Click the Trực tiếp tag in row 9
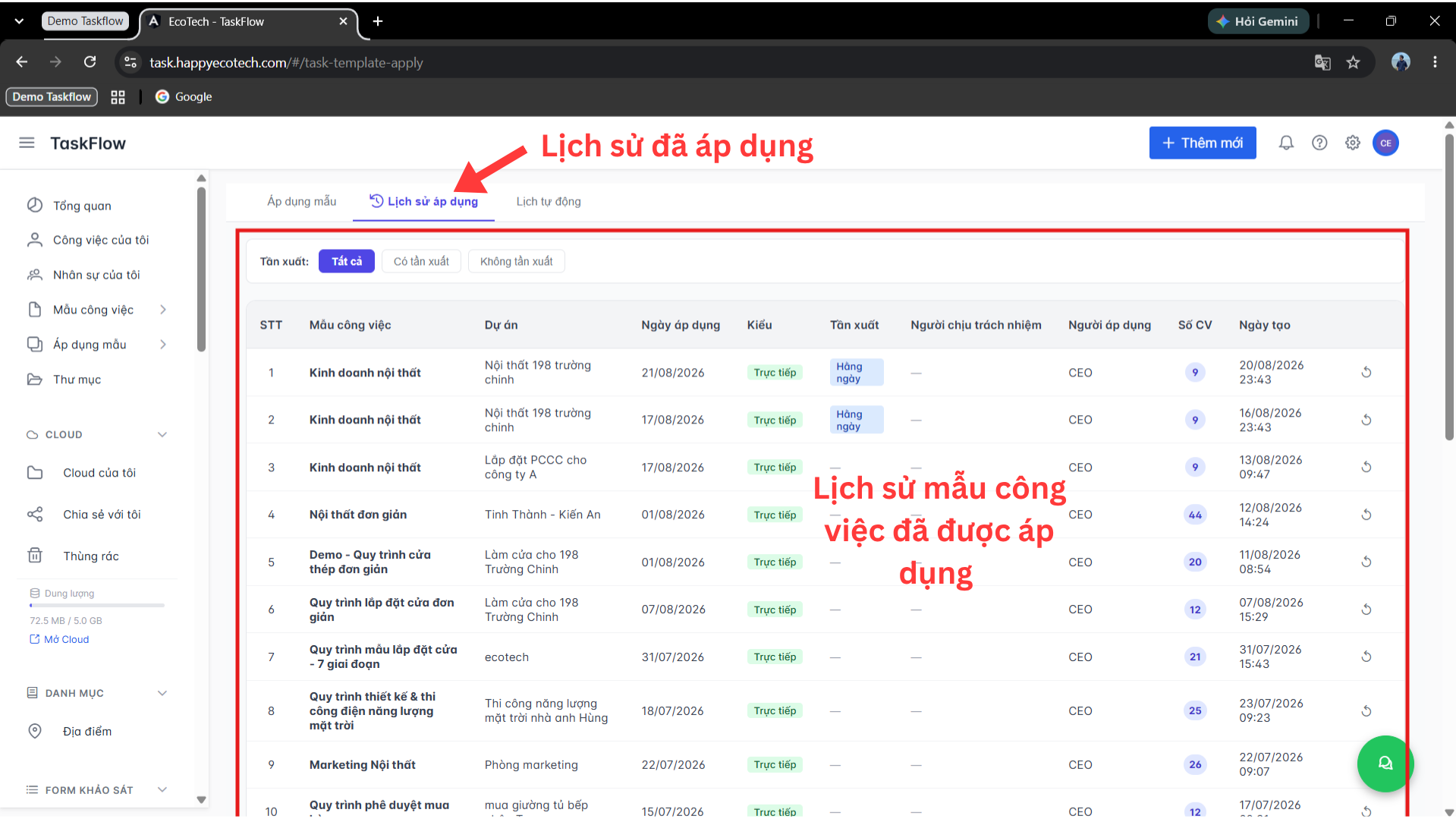This screenshot has height=819, width=1456. pyautogui.click(x=775, y=764)
